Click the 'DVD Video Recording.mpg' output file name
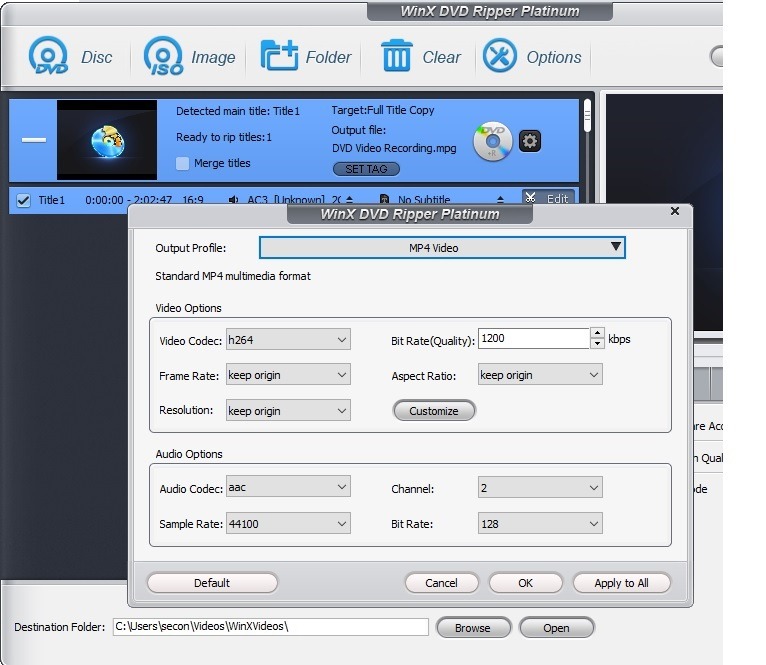The image size is (766, 665). pos(394,148)
